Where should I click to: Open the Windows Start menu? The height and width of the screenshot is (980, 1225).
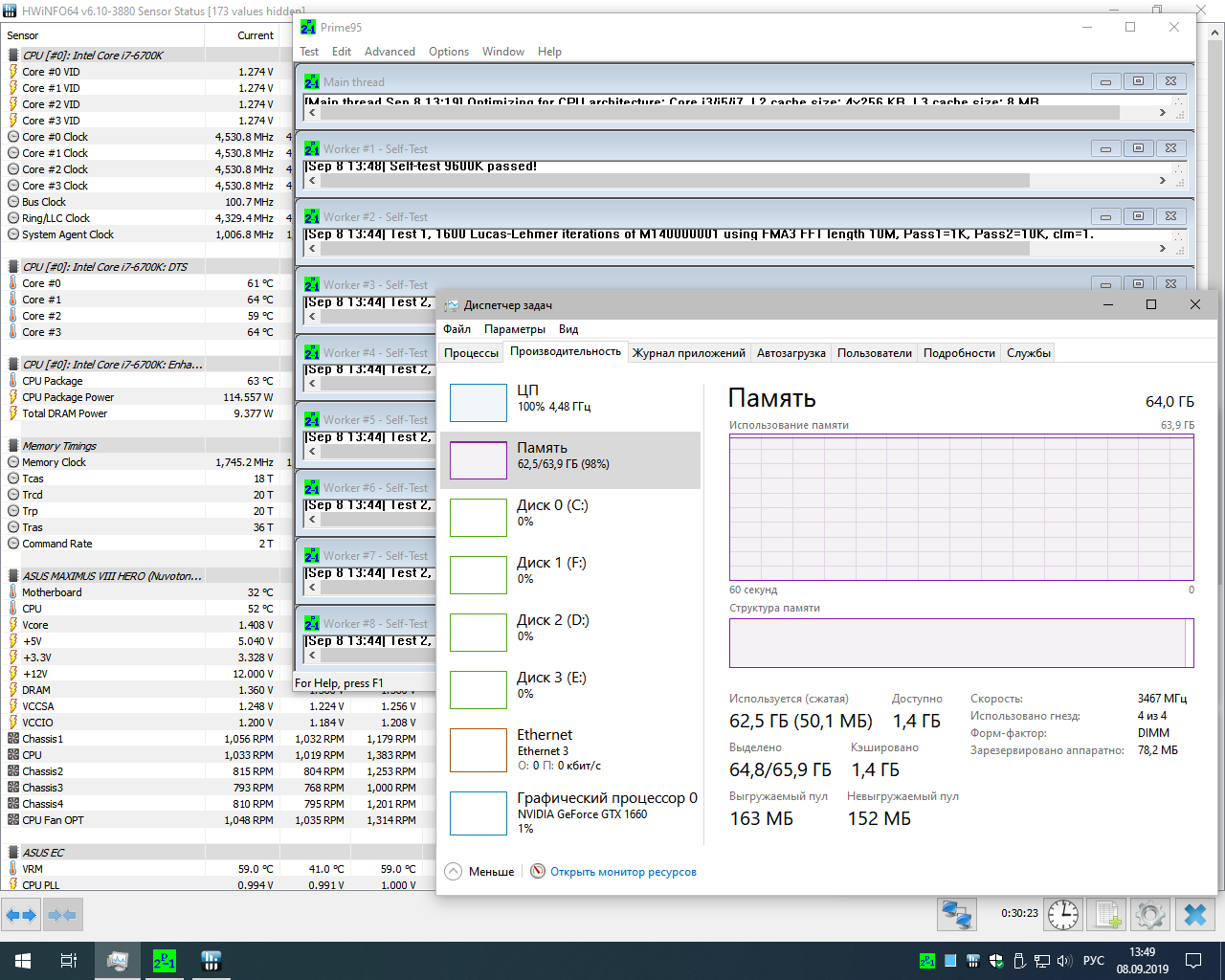23,961
